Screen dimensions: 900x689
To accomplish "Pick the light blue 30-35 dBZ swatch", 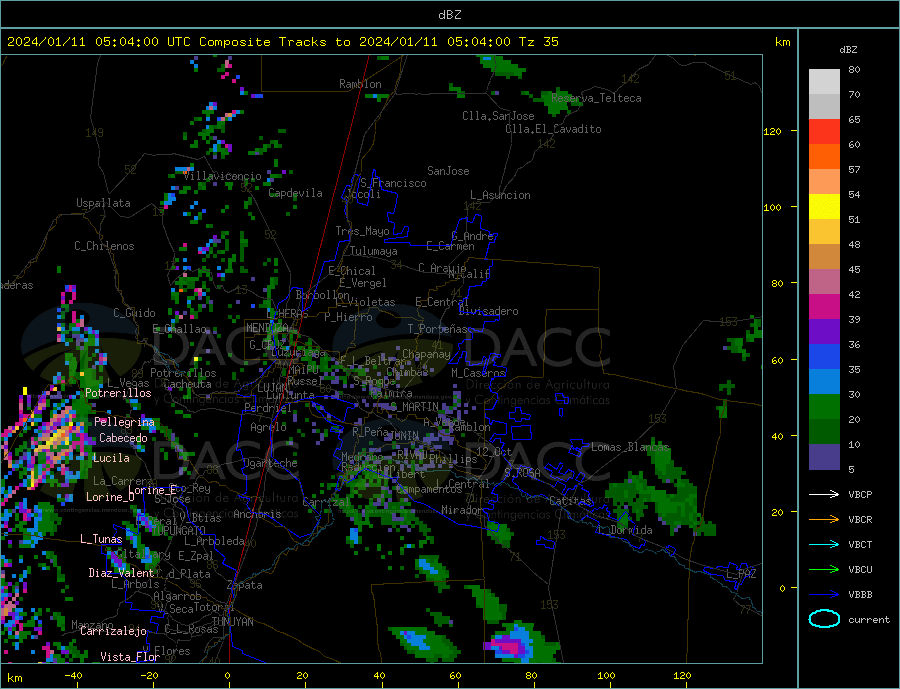I will pos(824,381).
